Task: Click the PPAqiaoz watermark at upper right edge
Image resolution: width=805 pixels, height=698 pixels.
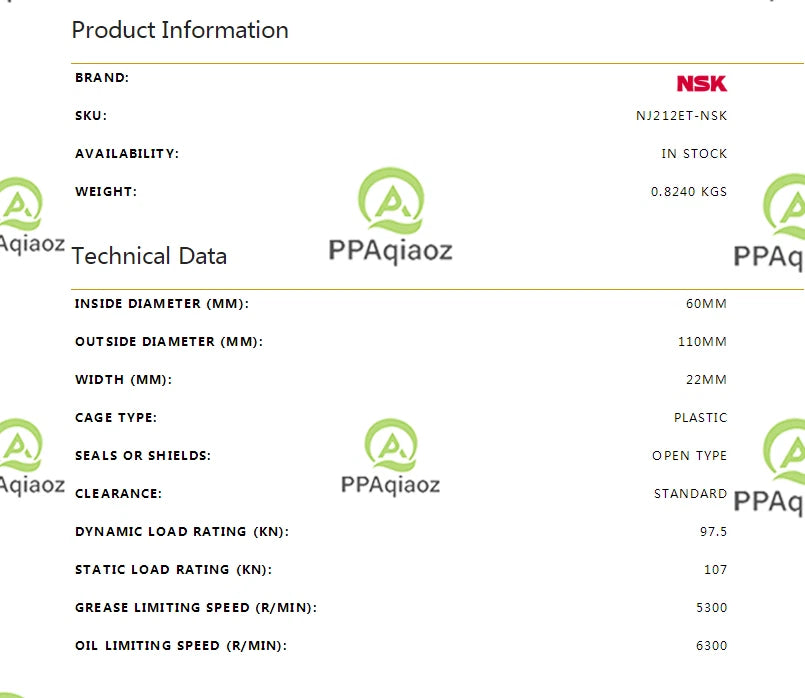Action: 769,222
